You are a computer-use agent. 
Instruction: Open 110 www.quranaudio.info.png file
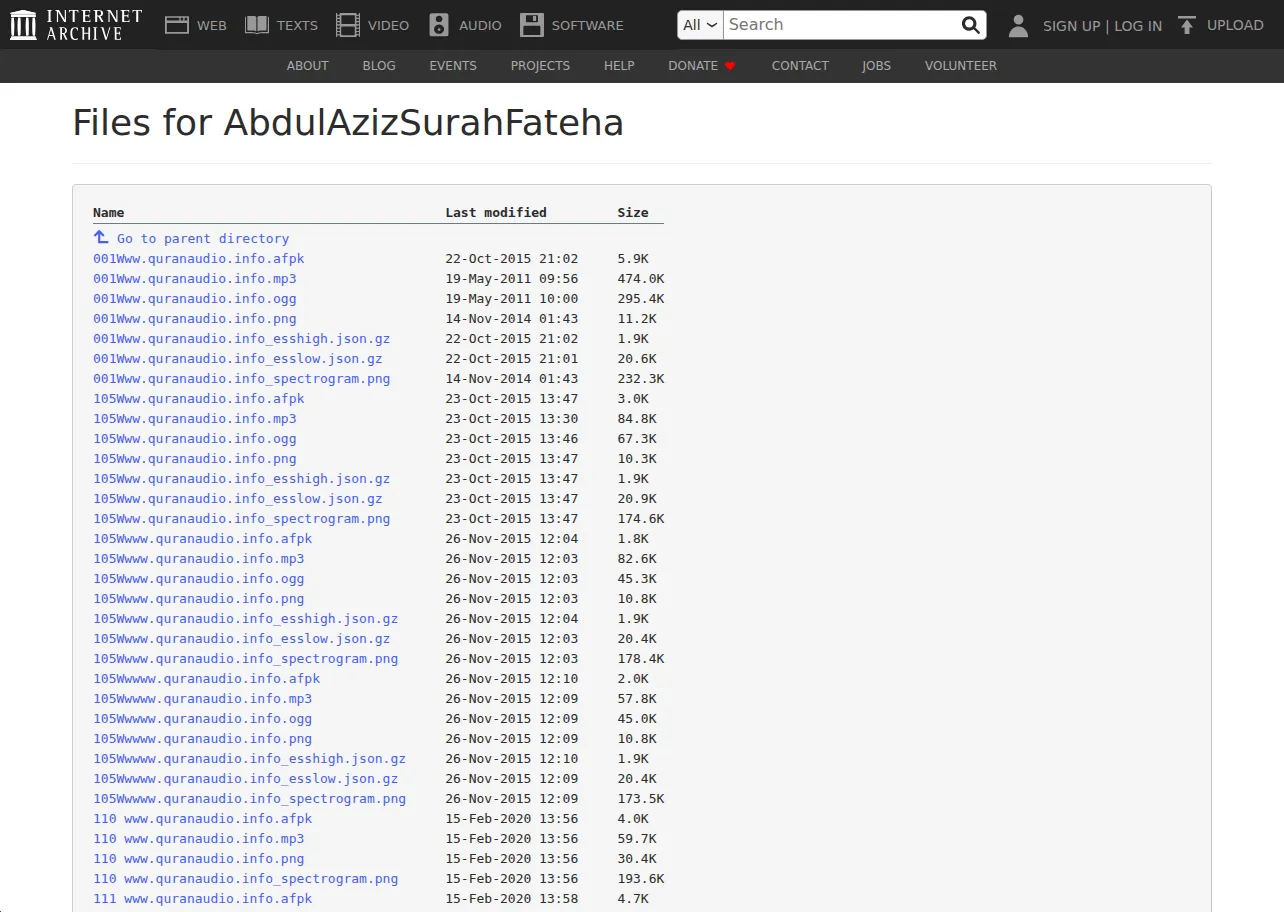coord(199,859)
